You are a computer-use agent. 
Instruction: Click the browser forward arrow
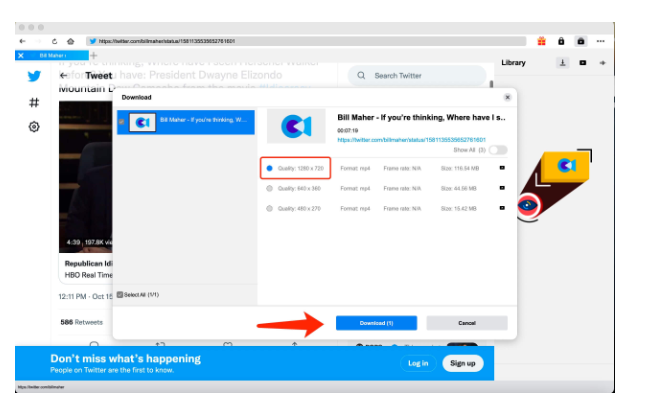tap(38, 41)
